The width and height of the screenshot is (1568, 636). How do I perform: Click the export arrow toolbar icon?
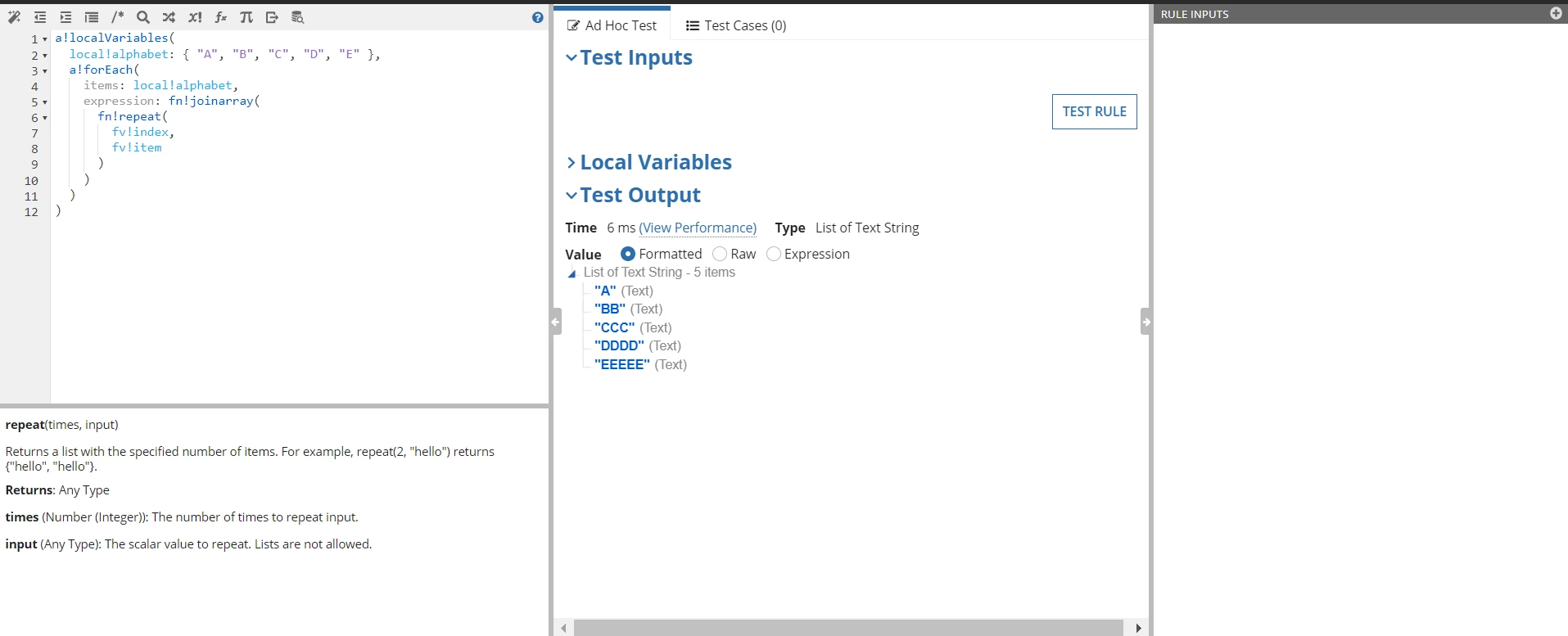(272, 17)
